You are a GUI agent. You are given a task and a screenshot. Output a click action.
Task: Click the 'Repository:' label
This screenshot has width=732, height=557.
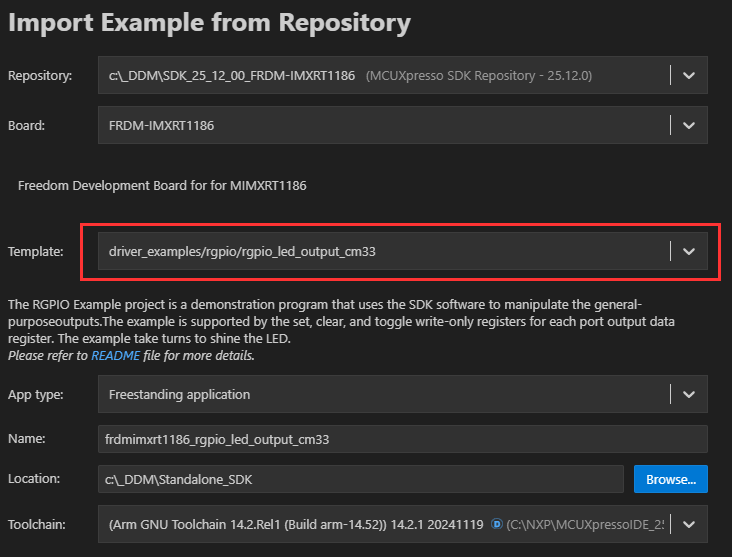tap(40, 76)
